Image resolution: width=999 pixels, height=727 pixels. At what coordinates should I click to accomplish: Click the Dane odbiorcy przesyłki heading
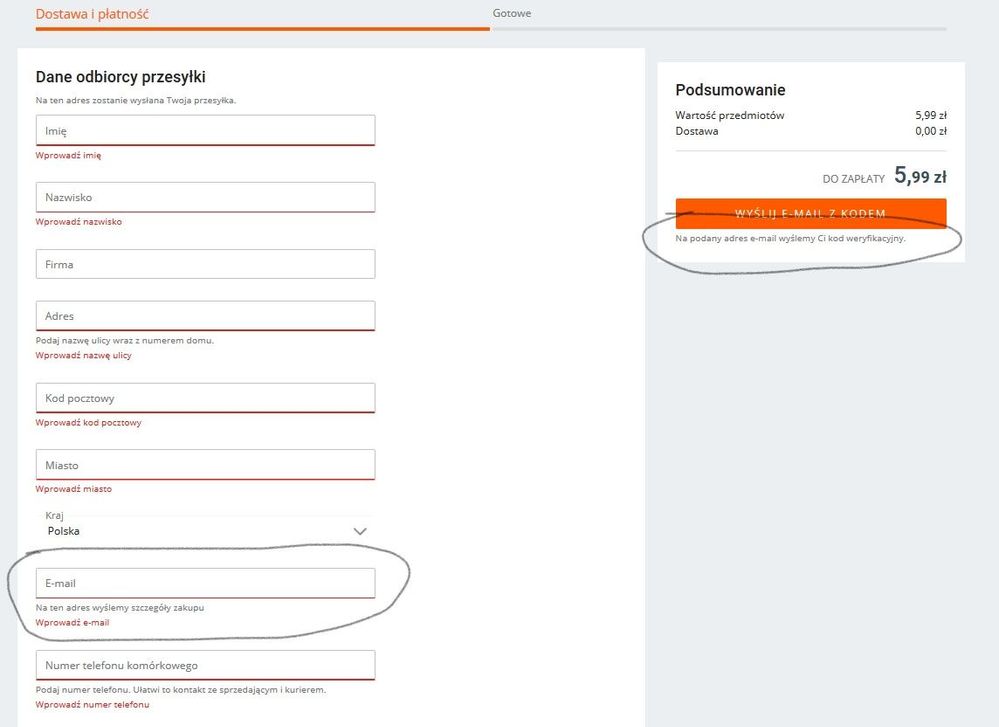coord(121,77)
